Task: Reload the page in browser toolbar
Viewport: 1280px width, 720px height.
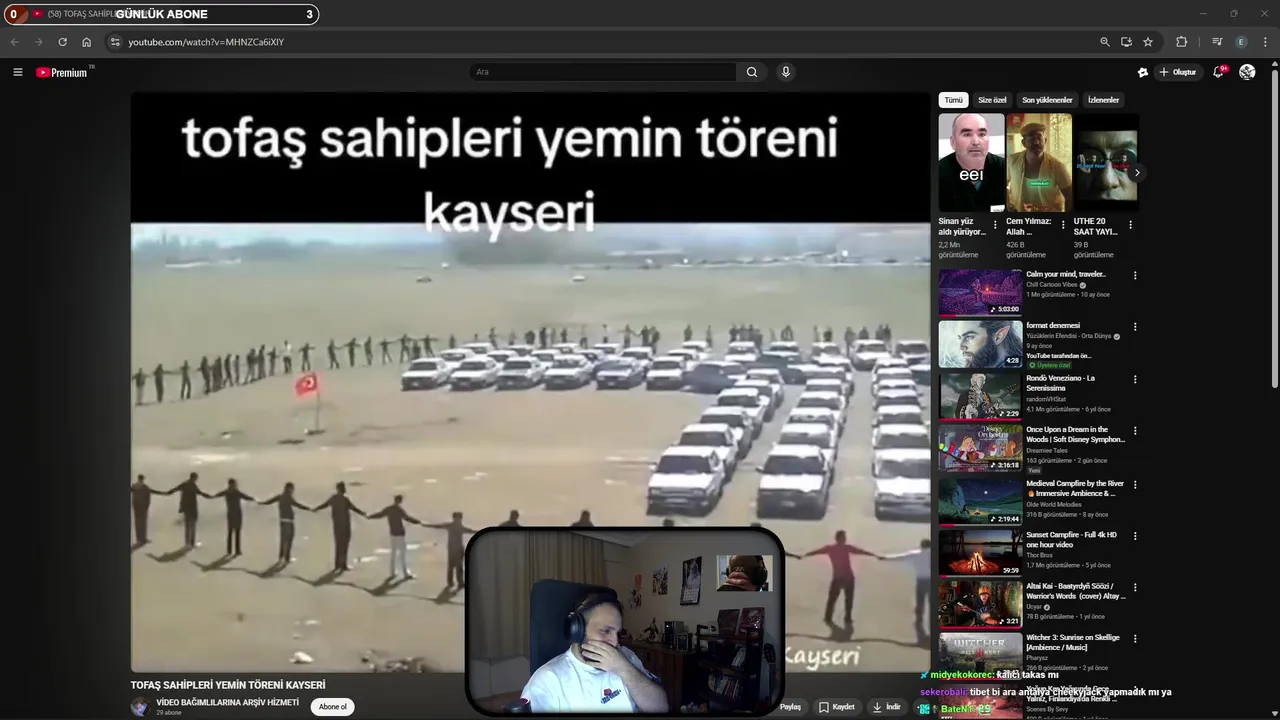Action: [62, 42]
